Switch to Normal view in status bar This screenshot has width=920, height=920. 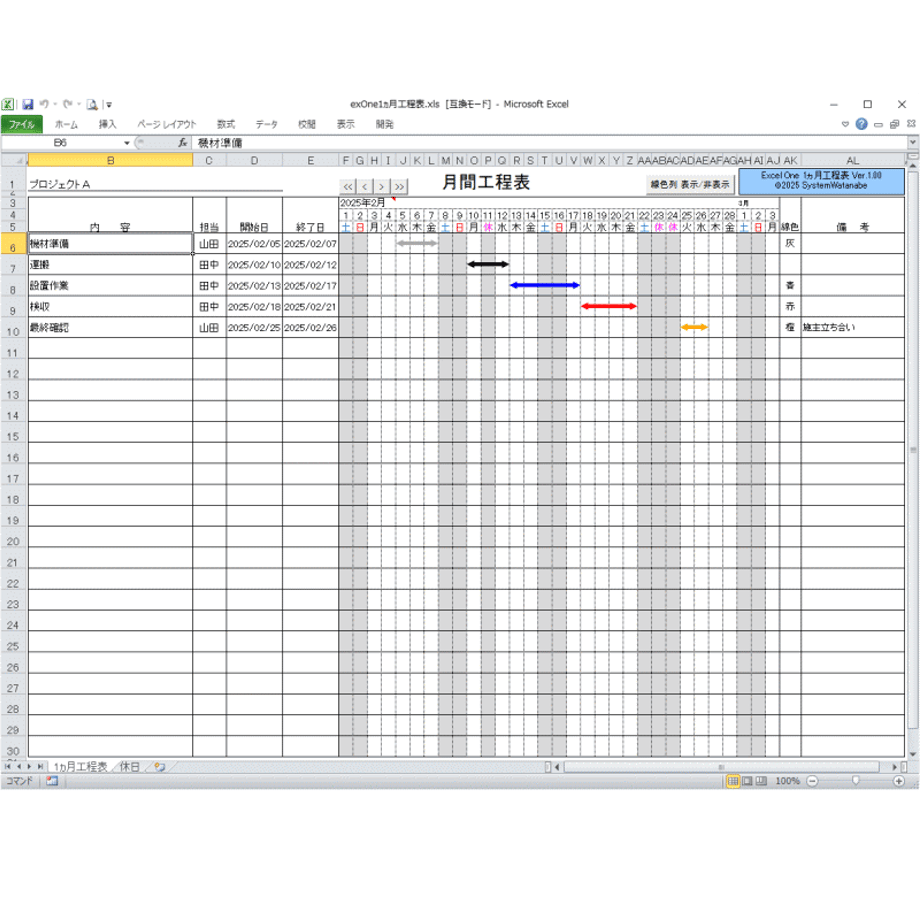click(733, 781)
